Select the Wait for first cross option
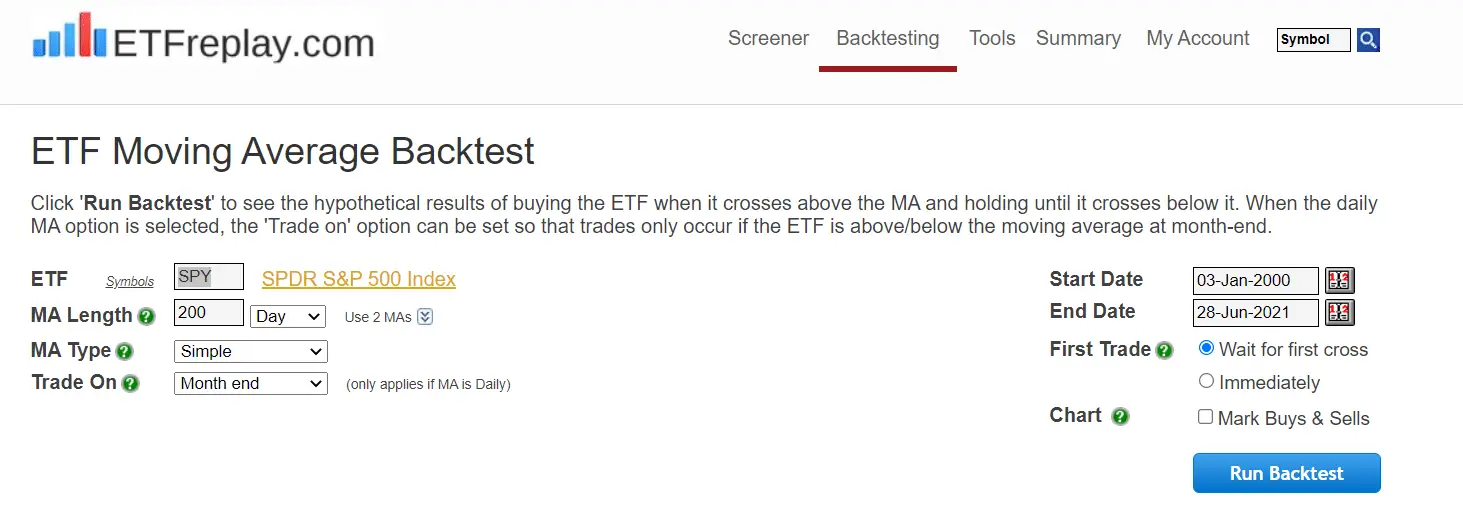 click(1206, 349)
